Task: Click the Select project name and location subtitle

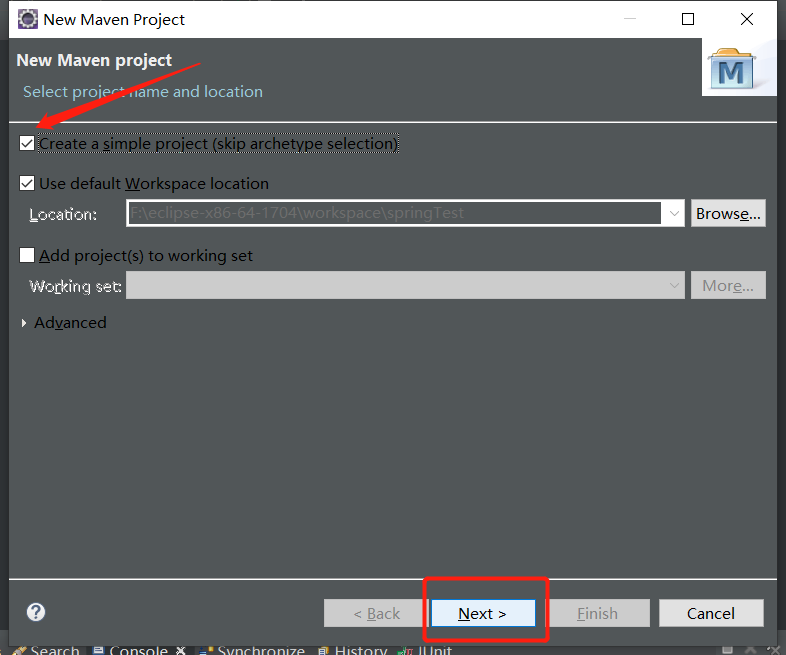Action: pos(143,92)
